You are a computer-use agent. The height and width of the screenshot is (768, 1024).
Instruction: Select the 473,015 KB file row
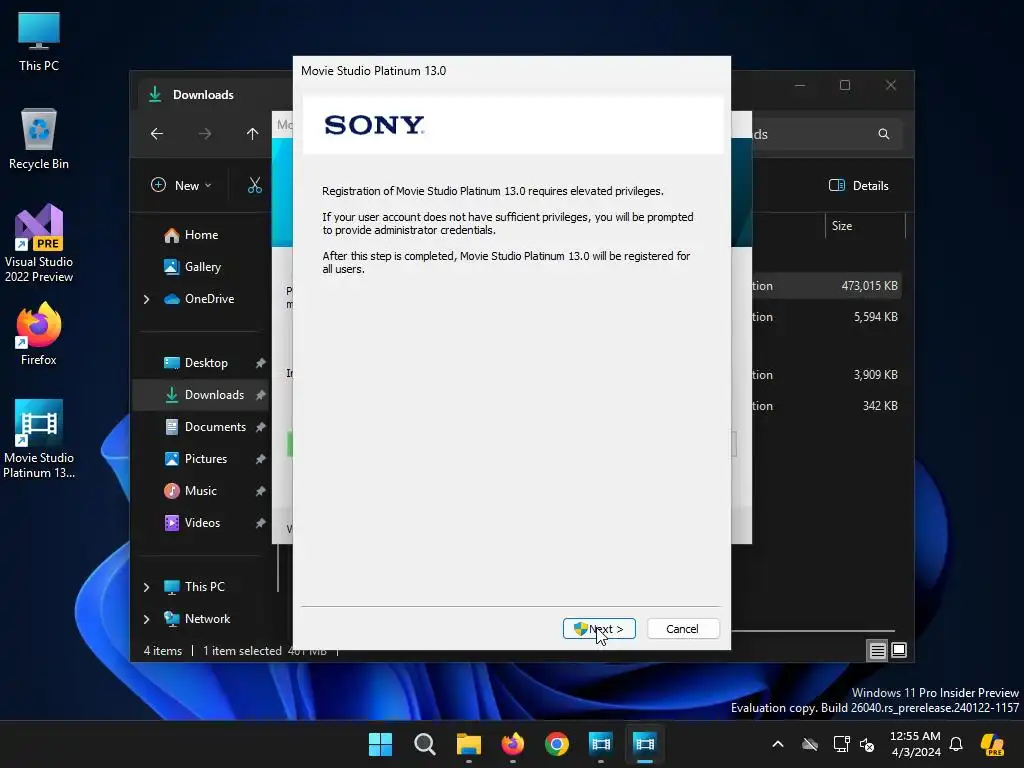click(x=826, y=286)
